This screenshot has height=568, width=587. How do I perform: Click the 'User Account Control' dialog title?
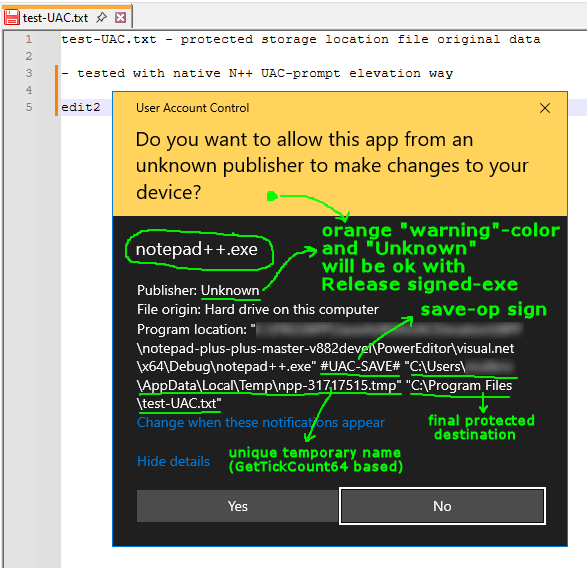[192, 108]
